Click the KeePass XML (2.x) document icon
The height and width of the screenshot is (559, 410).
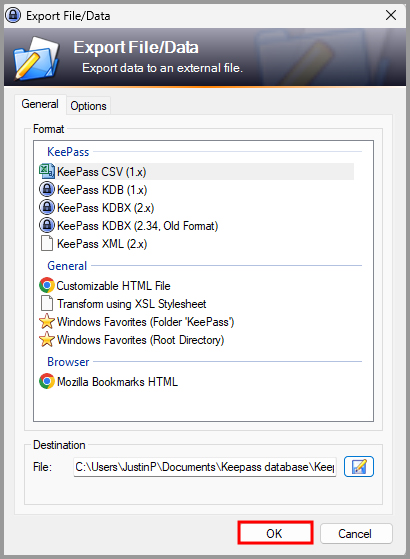tap(46, 243)
